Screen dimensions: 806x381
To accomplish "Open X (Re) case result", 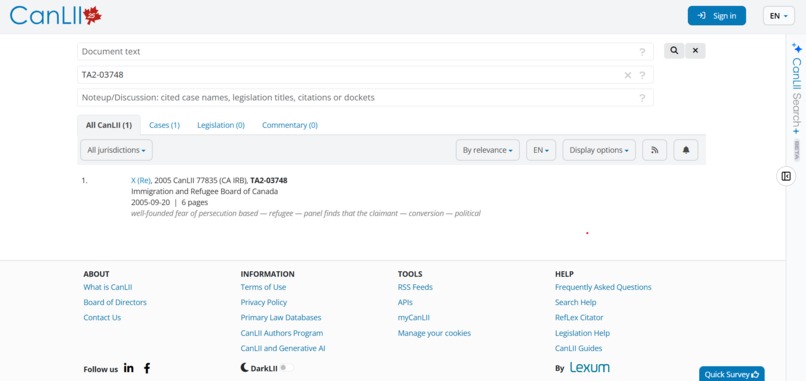I will point(141,180).
